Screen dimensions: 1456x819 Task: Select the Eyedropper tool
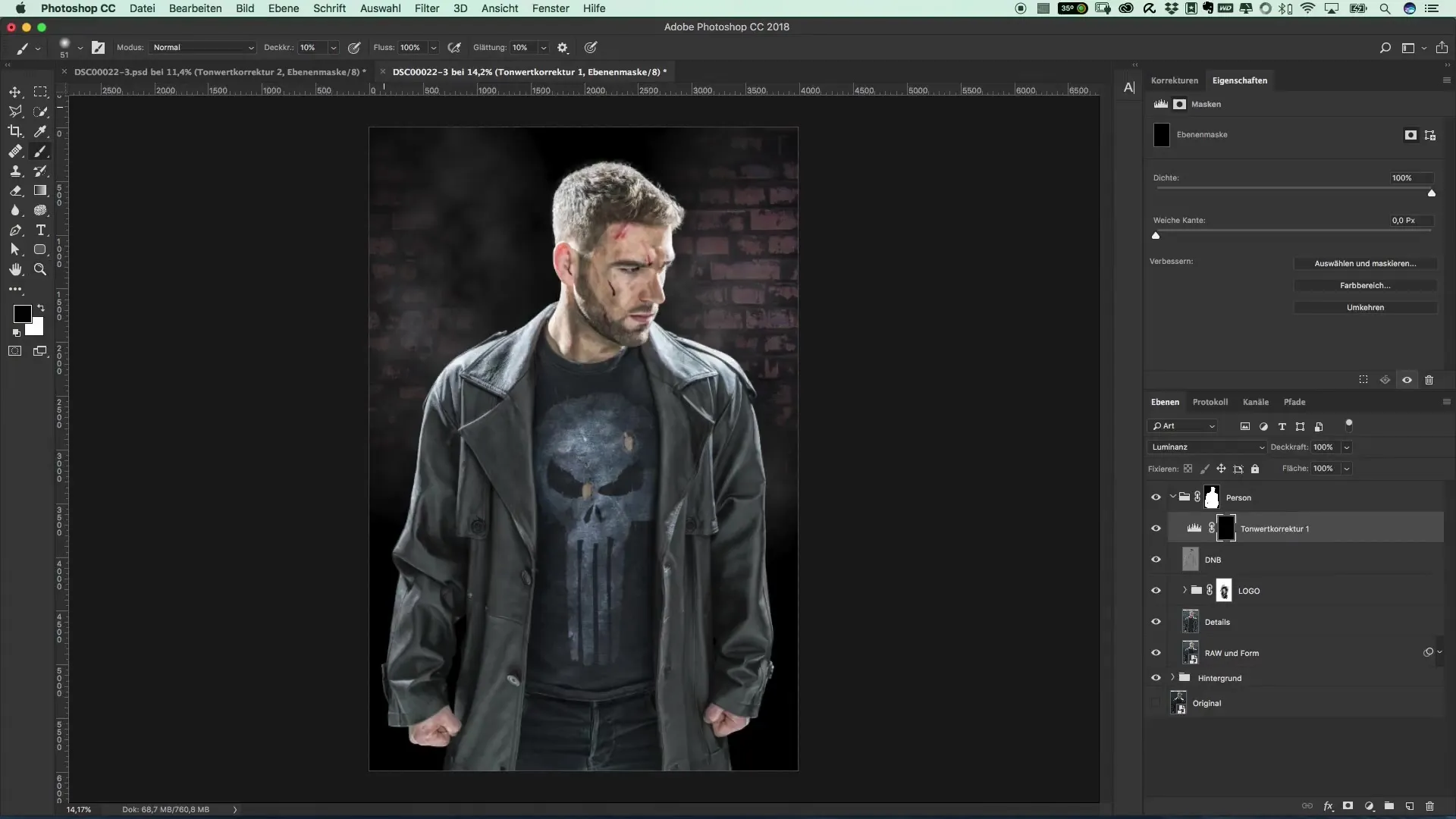[40, 131]
